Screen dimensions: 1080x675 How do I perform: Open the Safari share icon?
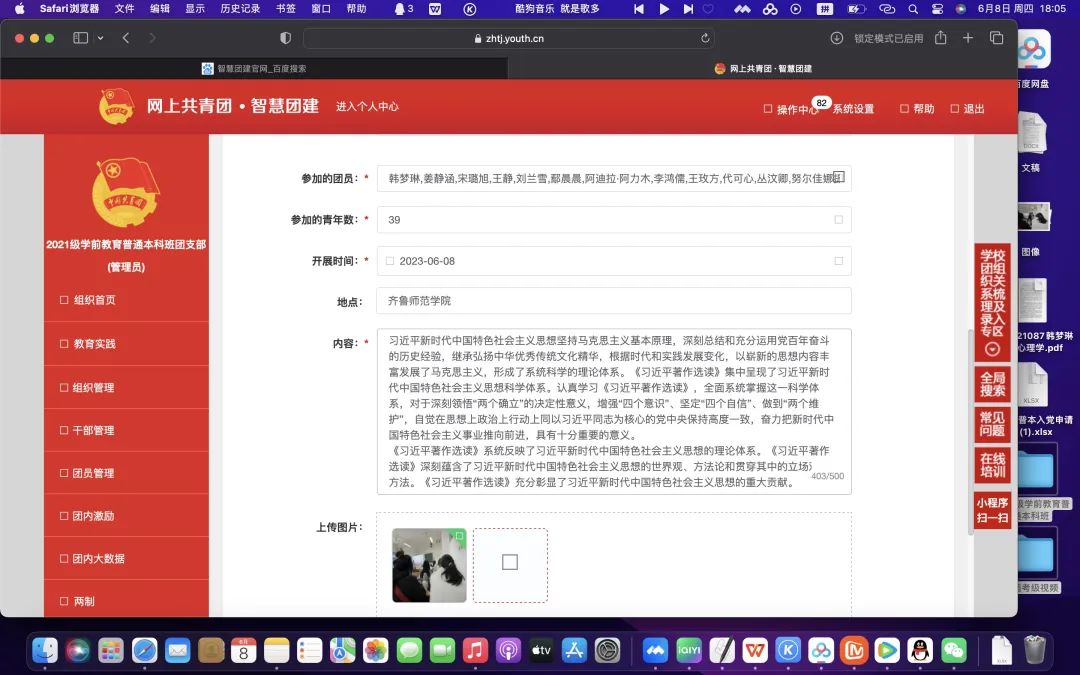[940, 38]
